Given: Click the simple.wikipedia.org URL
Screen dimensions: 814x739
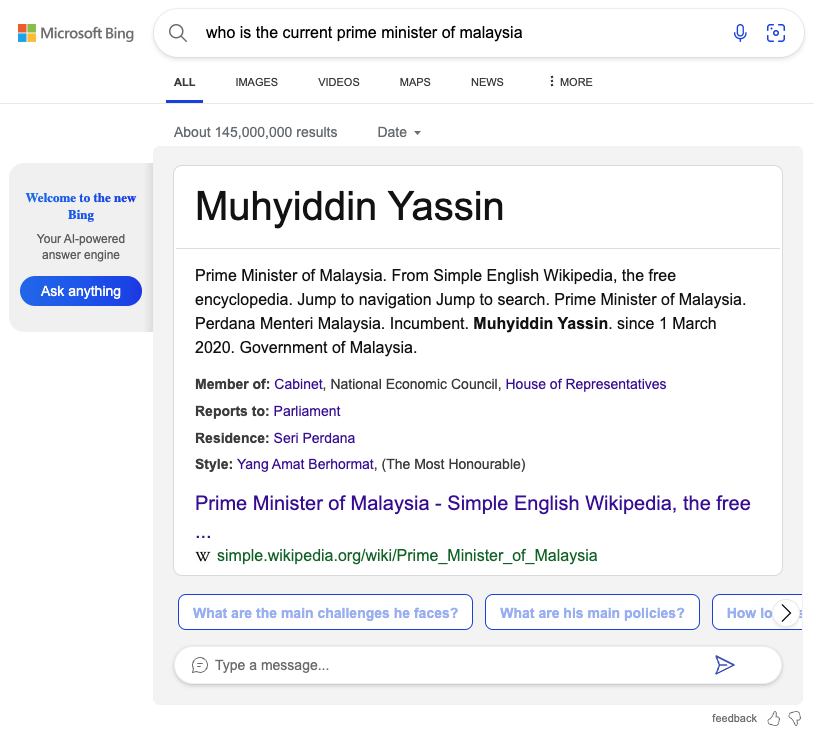Looking at the screenshot, I should [407, 556].
